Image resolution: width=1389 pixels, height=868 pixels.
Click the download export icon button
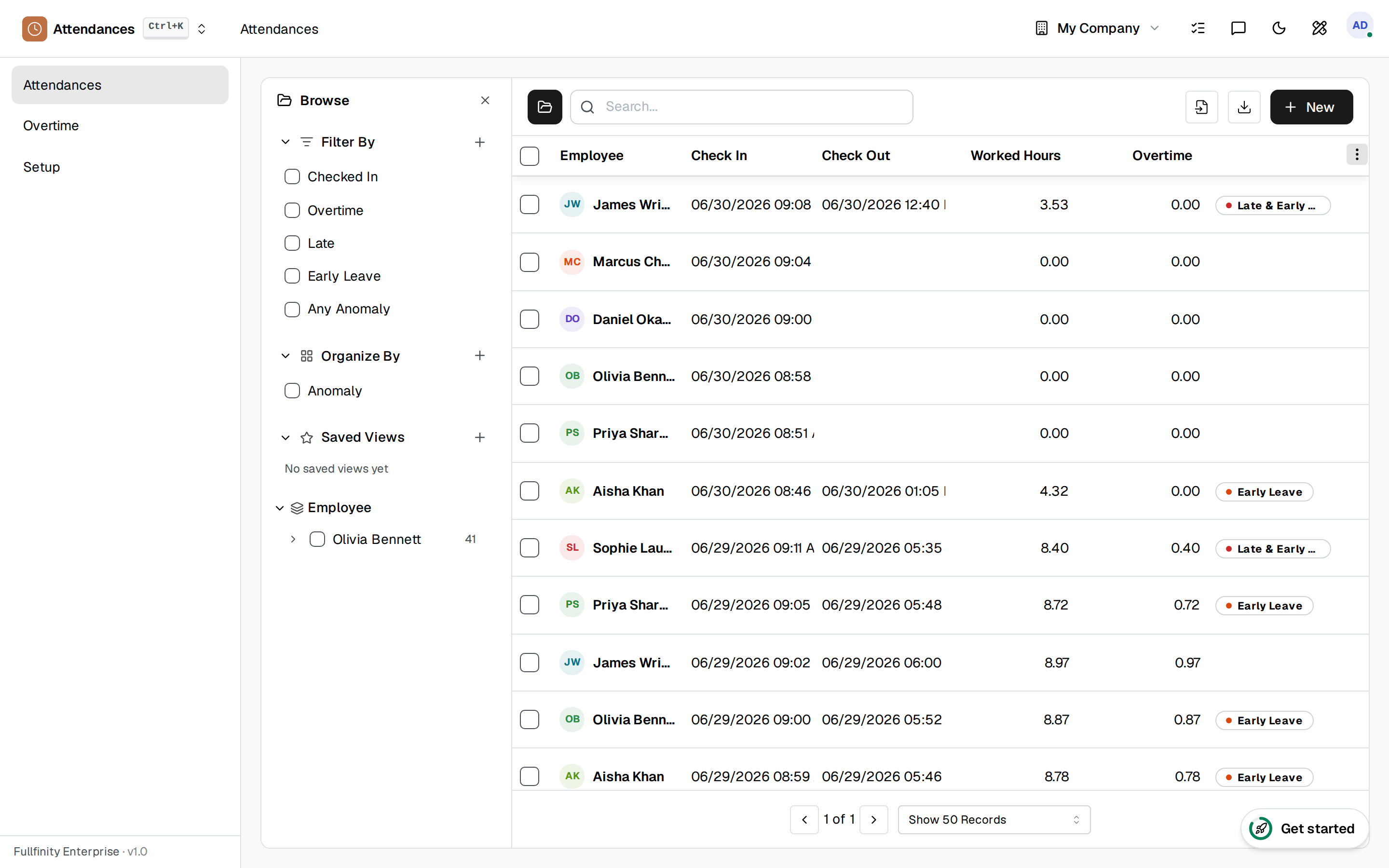tap(1244, 107)
